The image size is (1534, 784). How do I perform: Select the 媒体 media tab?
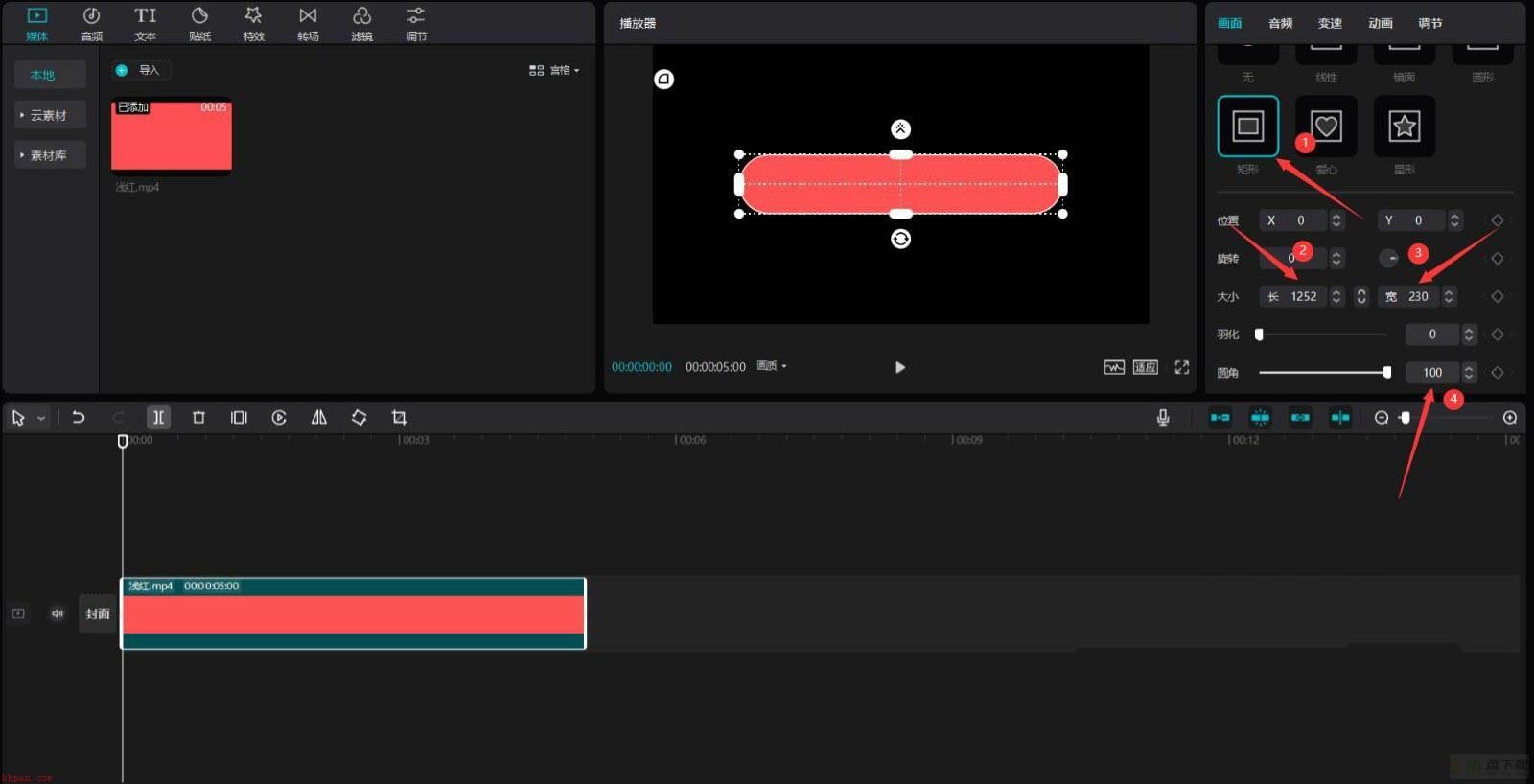click(37, 24)
